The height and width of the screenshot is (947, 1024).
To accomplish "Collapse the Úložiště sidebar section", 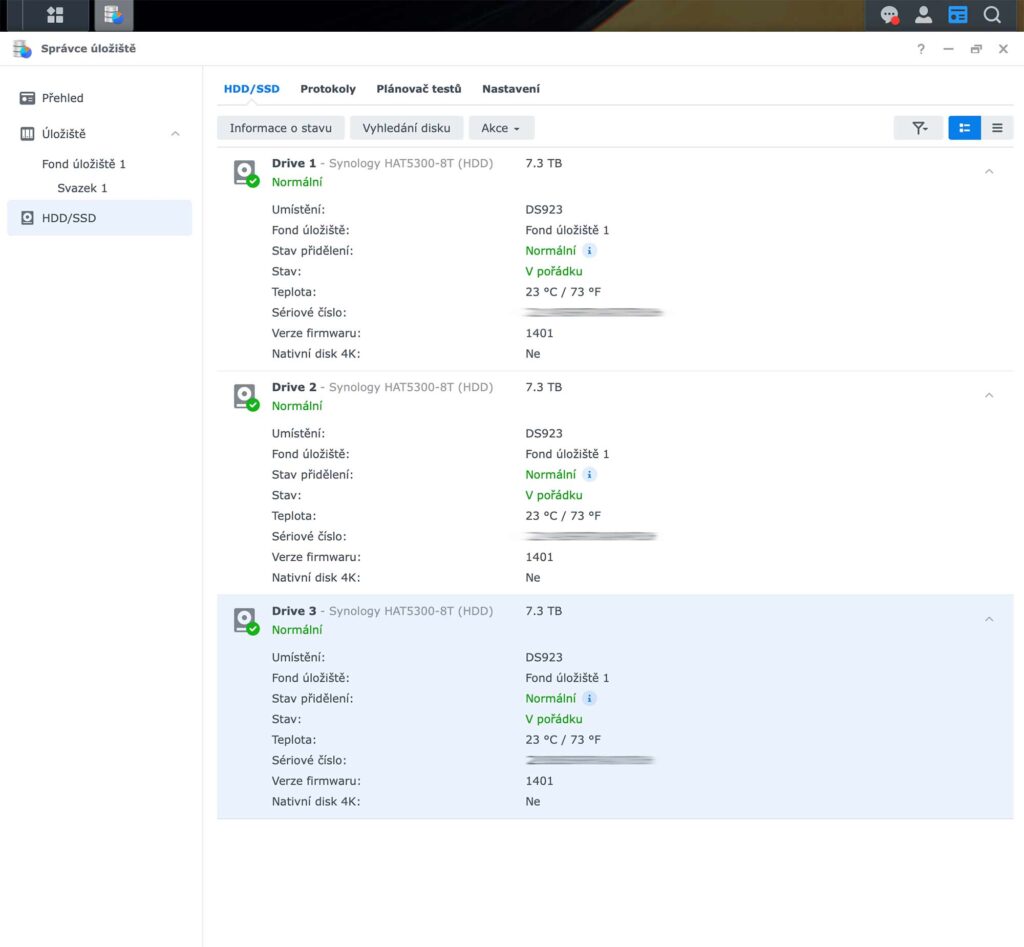I will [x=175, y=134].
